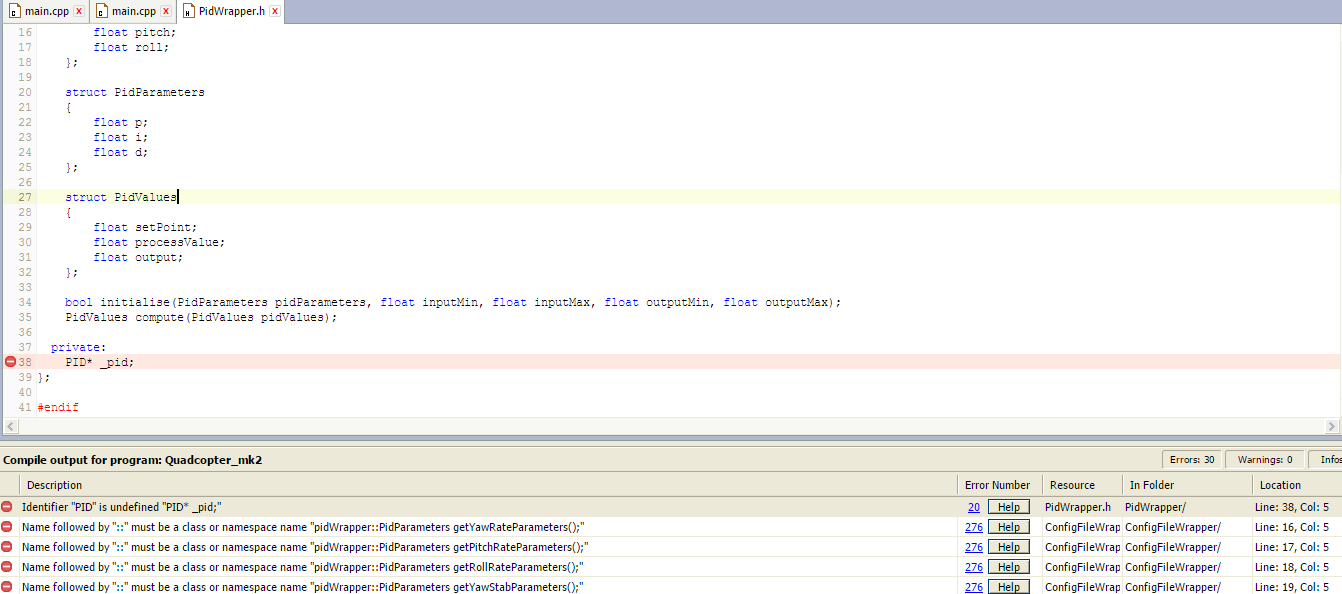1342x594 pixels.
Task: Click the header file icon on PidWrapper.h tab
Action: click(x=188, y=12)
